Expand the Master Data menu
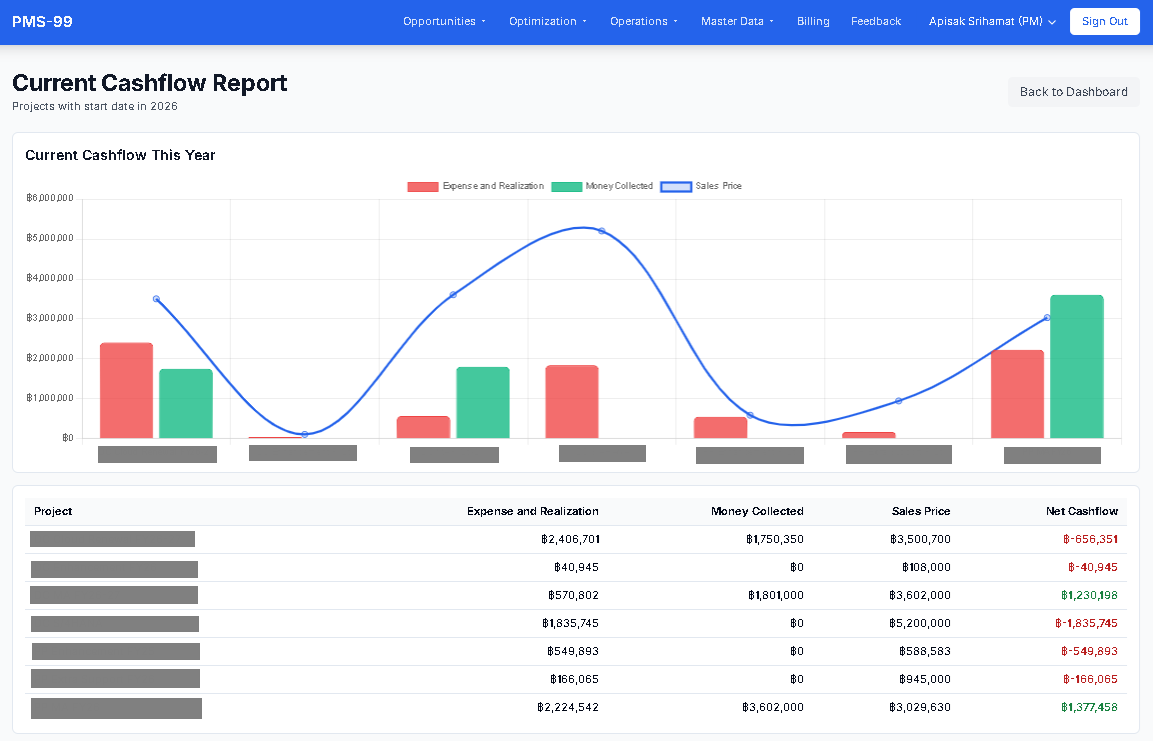Image resolution: width=1153 pixels, height=741 pixels. tap(737, 21)
